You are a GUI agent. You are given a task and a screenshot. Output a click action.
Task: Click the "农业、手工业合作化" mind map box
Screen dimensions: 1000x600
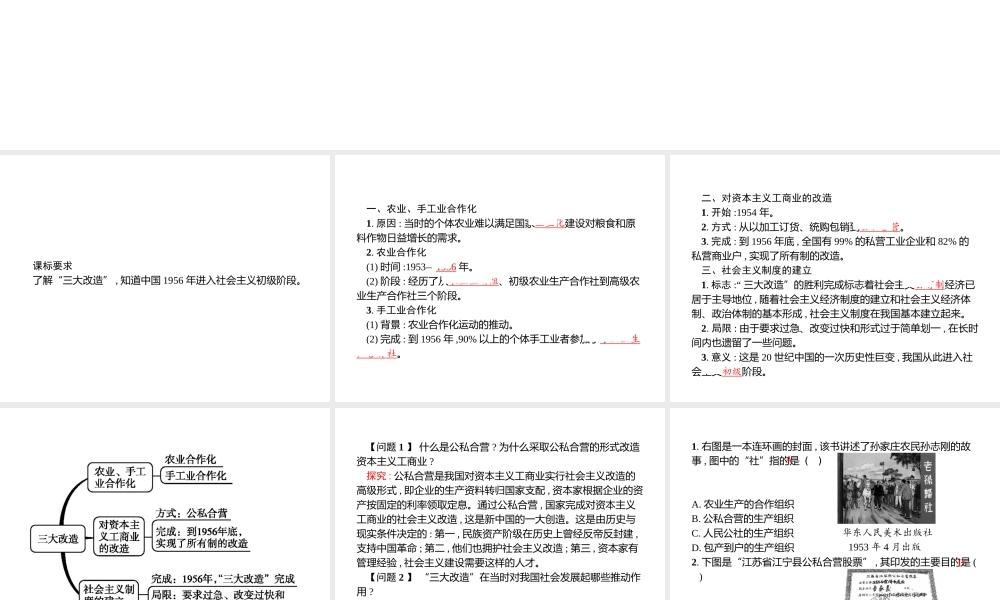(120, 477)
